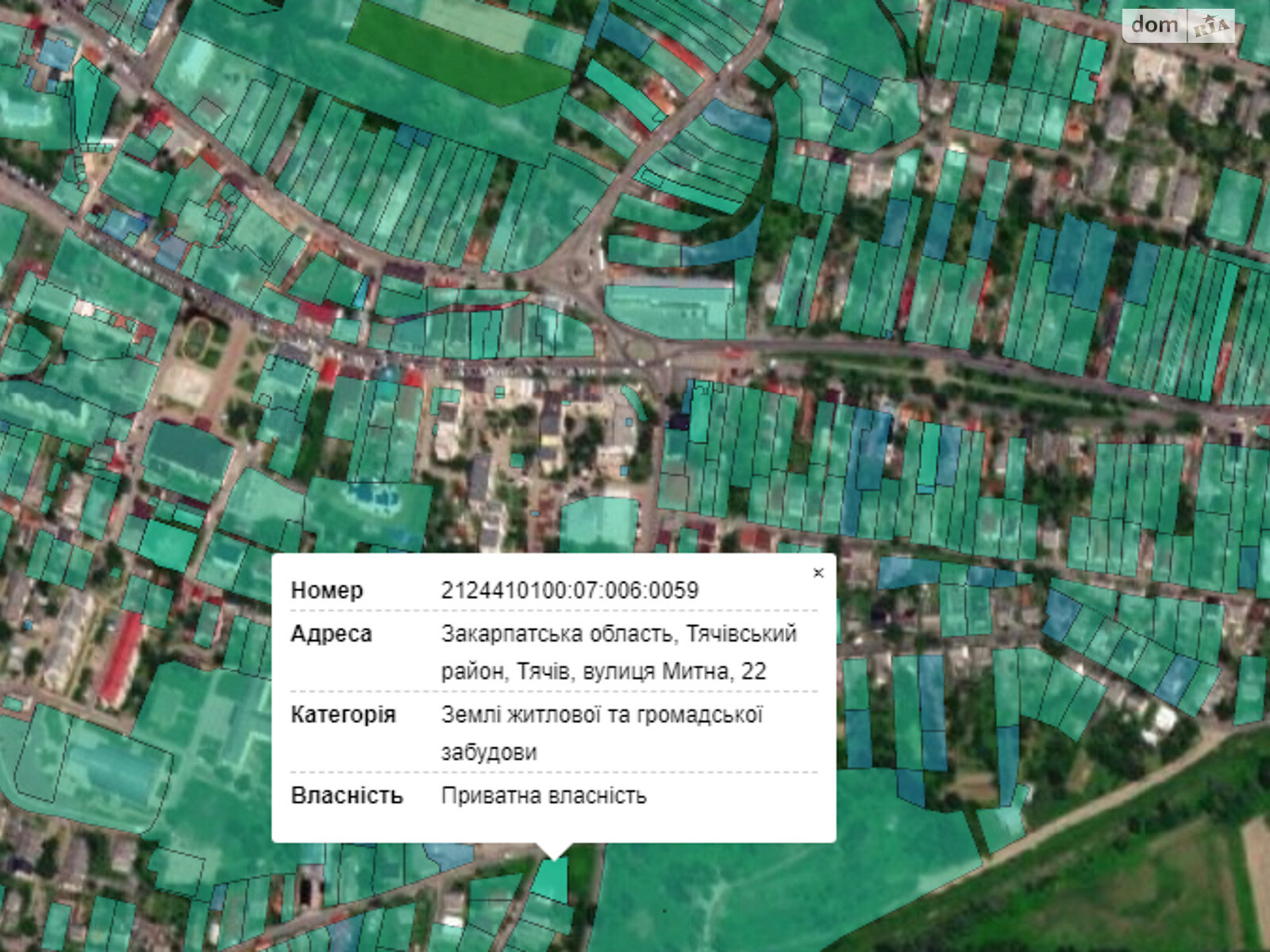Click the 'Категорія' field label

point(343,715)
